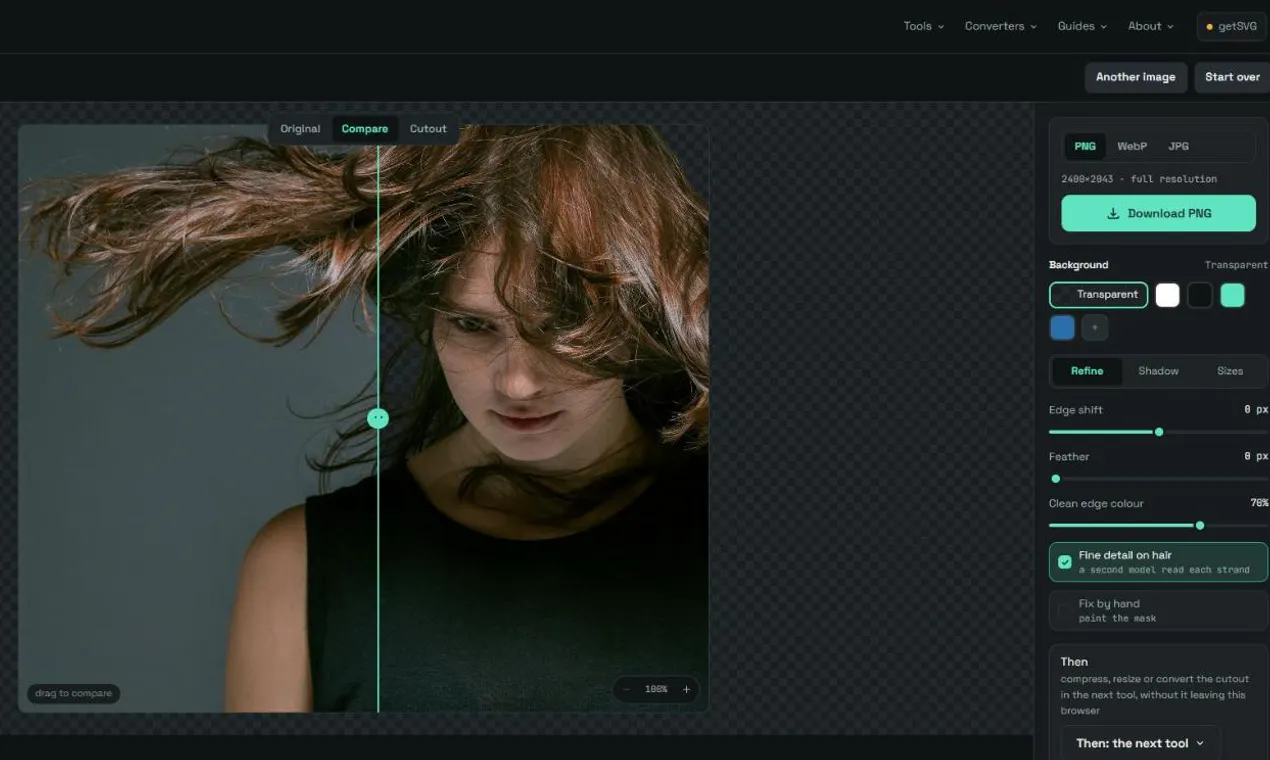Enable Fine detail on hair checkbox
Image resolution: width=1270 pixels, height=760 pixels.
click(x=1065, y=562)
